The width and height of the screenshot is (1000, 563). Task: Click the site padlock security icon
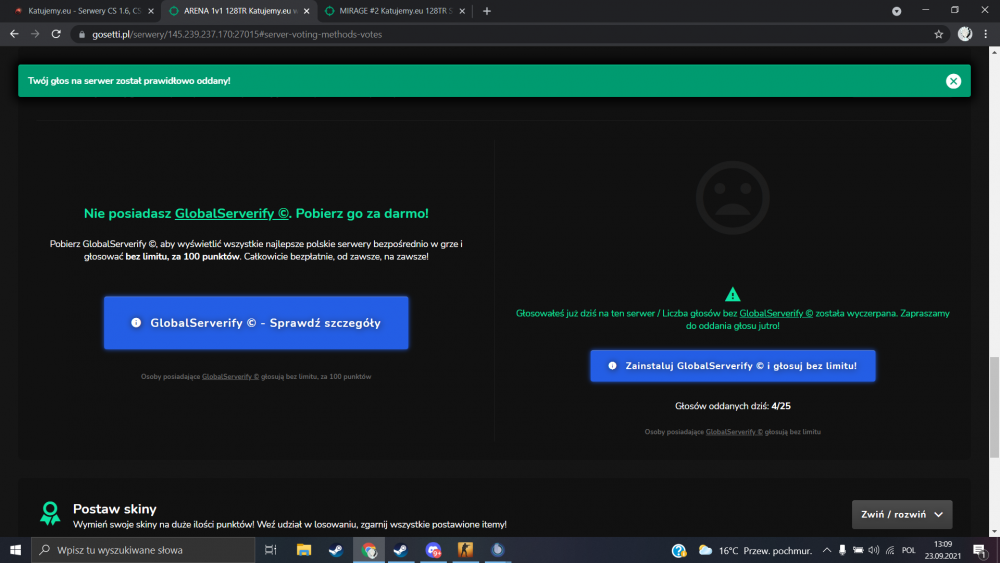click(82, 34)
